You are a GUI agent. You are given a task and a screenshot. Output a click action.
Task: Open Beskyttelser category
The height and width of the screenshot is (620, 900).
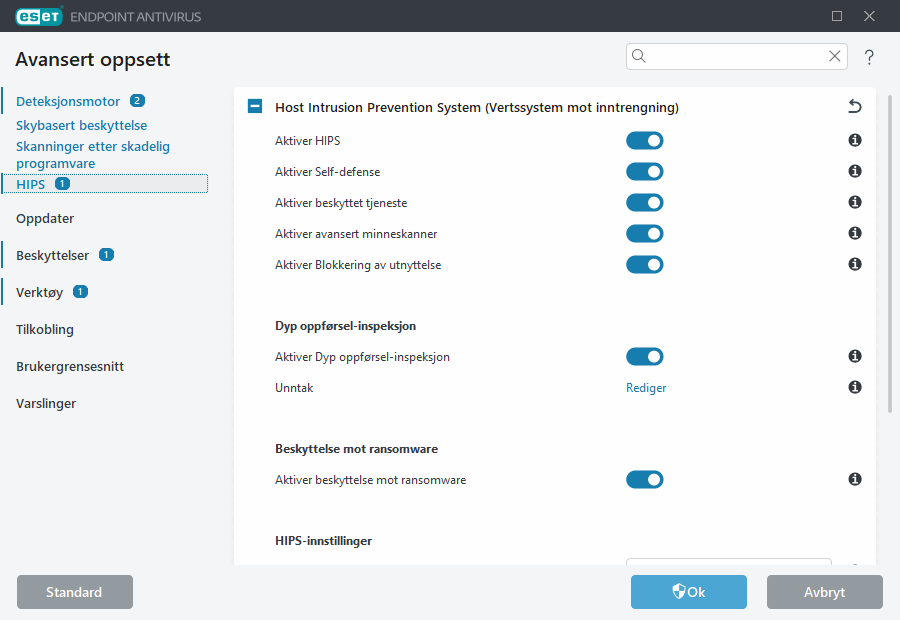pos(52,255)
